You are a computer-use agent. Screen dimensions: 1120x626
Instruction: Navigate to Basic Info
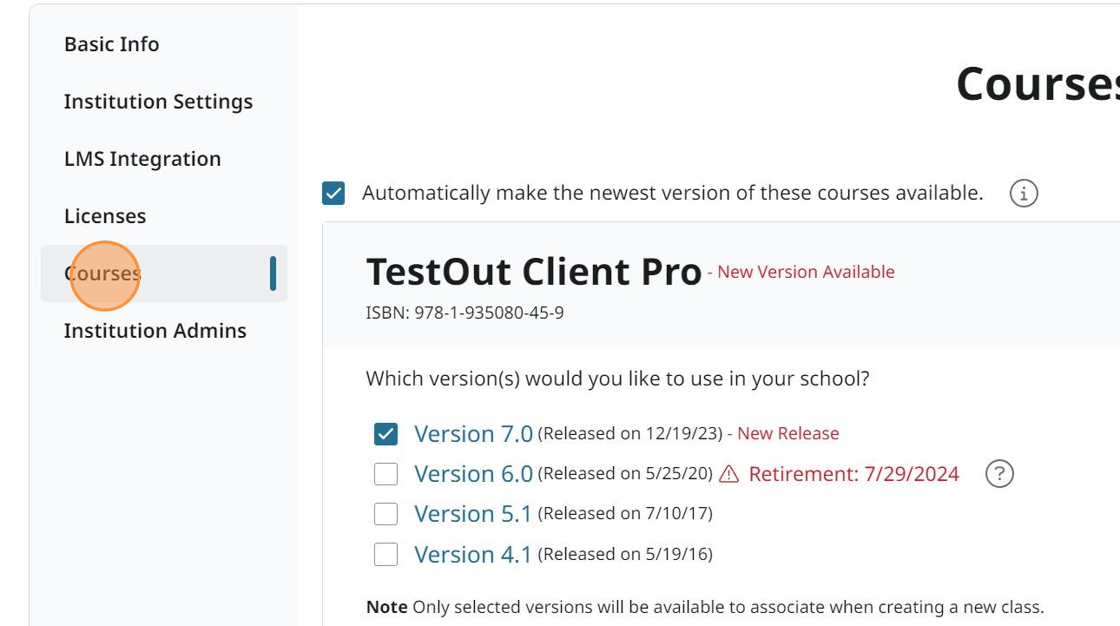click(111, 44)
